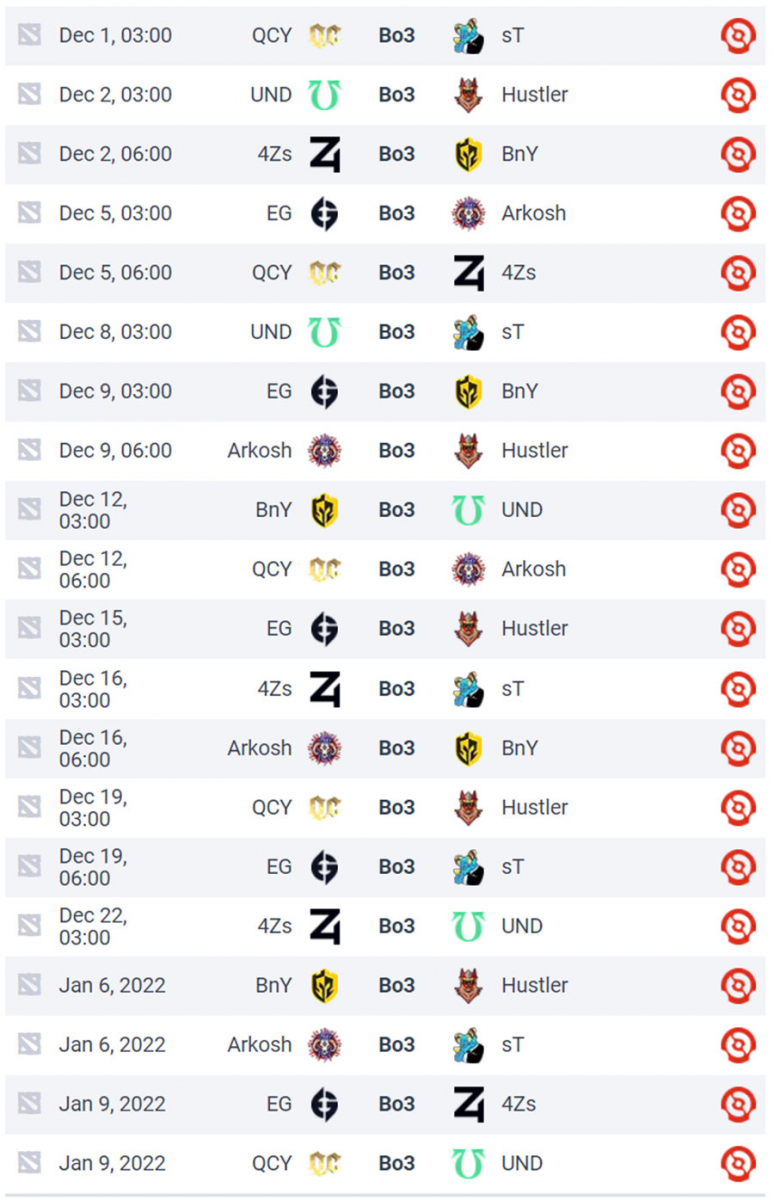Click Bo3 label on Dec 8 UND vs sT
The width and height of the screenshot is (774, 1200).
pos(396,332)
